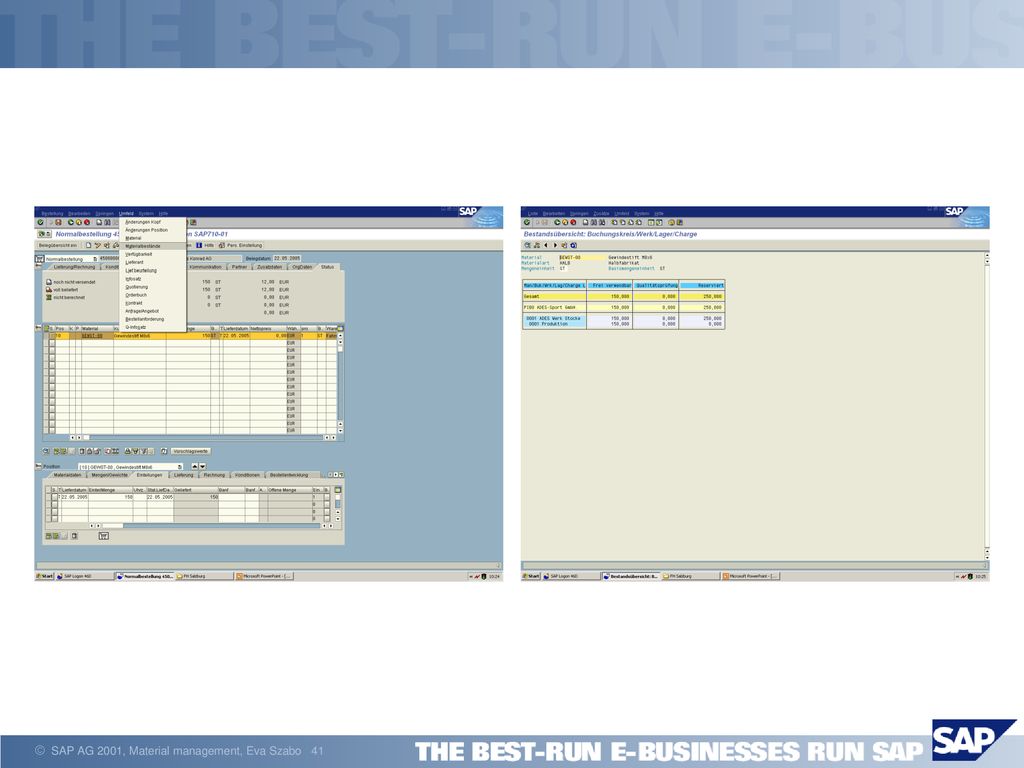Click Bestandsübersicht vertical scrollbar

pyautogui.click(x=987, y=405)
